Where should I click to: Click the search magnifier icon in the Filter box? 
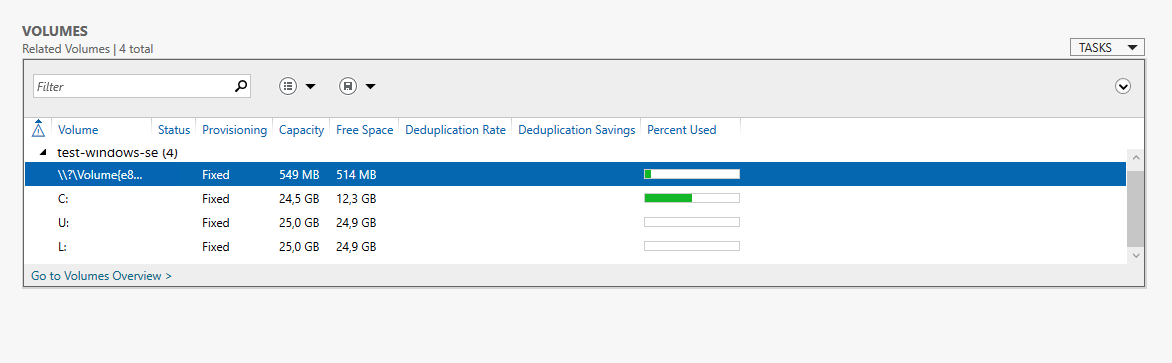(x=240, y=87)
